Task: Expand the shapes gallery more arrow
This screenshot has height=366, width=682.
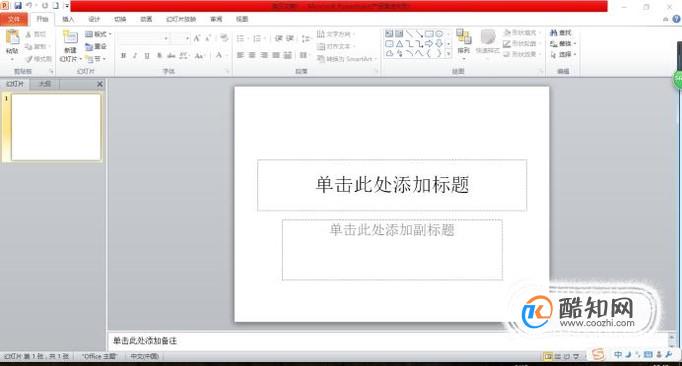Action: click(448, 54)
